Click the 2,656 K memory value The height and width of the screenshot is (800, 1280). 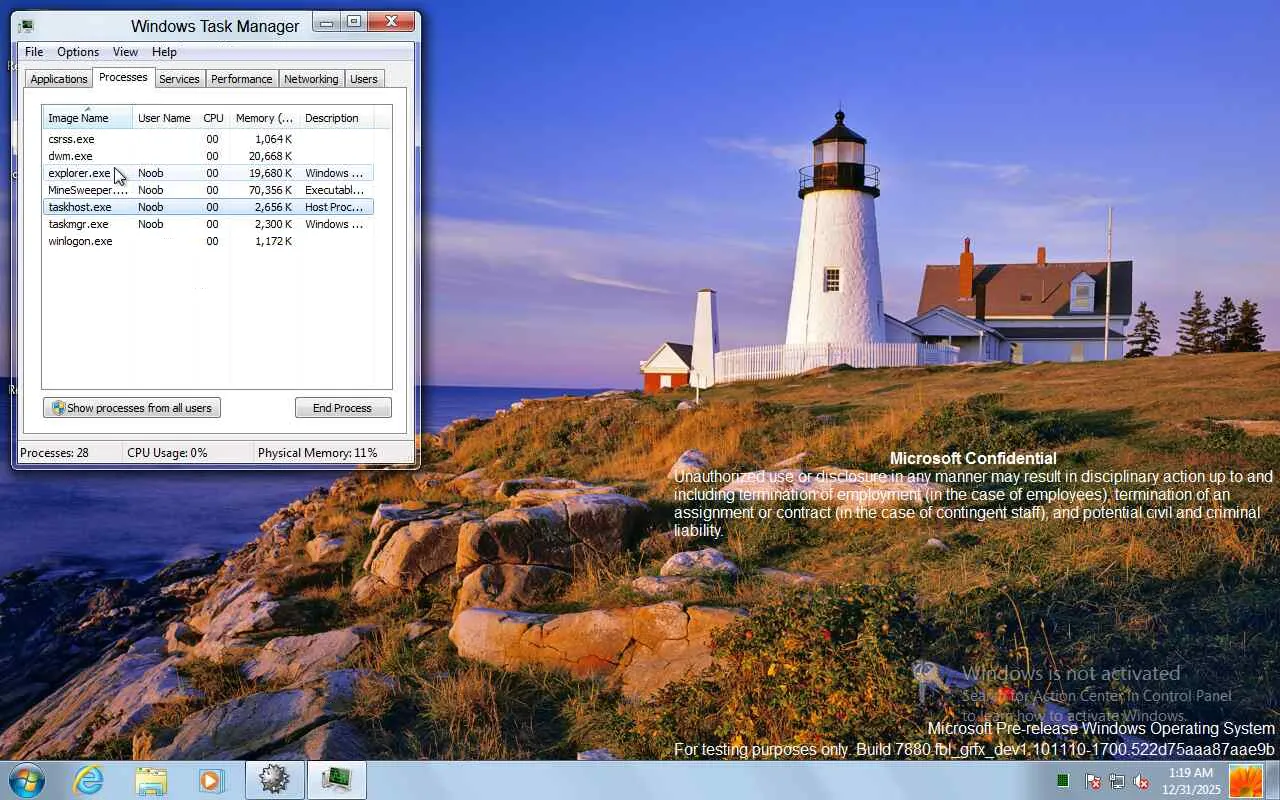[273, 207]
